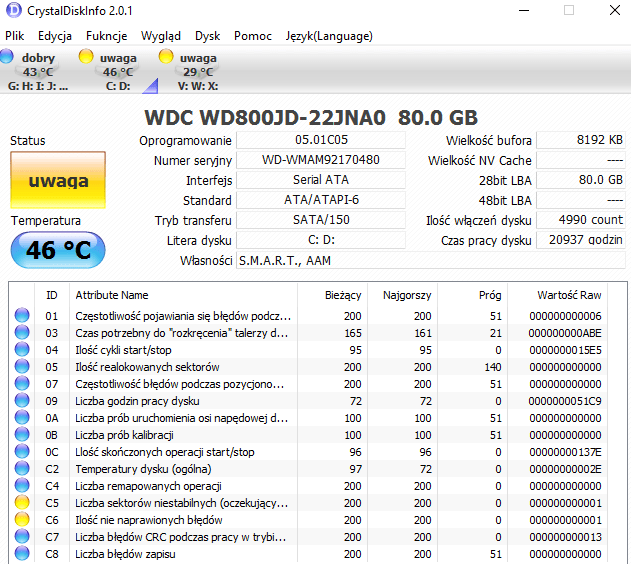Viewport: 631px width, 564px height.
Task: Open the Wygląd menu
Action: point(161,36)
